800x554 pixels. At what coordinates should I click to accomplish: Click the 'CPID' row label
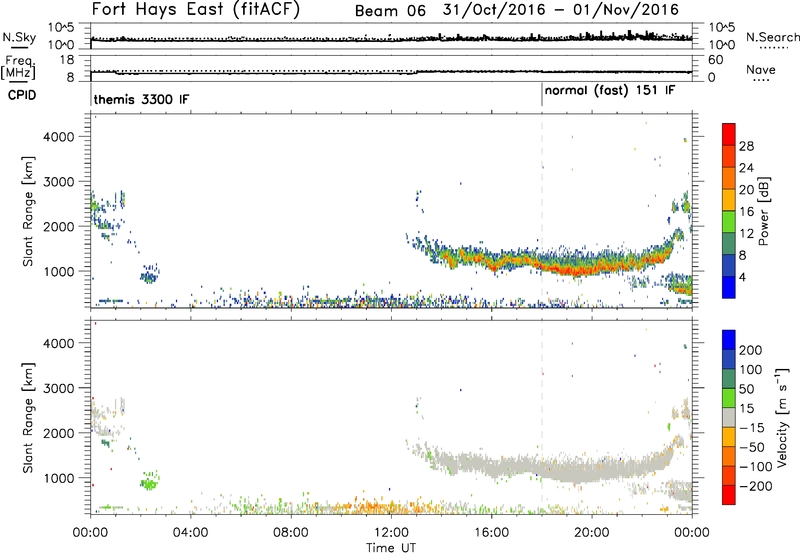click(22, 95)
